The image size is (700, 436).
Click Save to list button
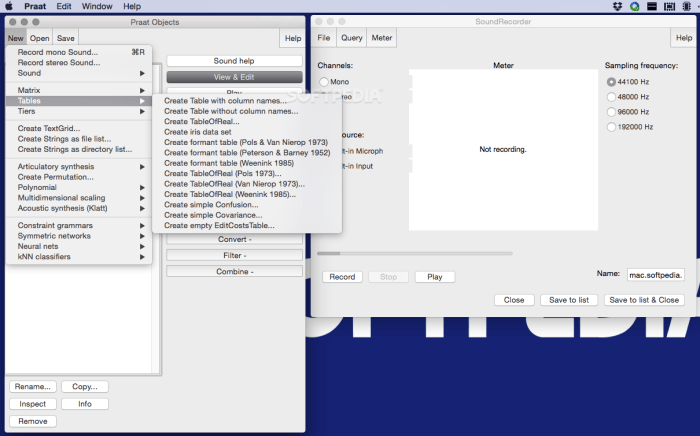click(x=569, y=300)
